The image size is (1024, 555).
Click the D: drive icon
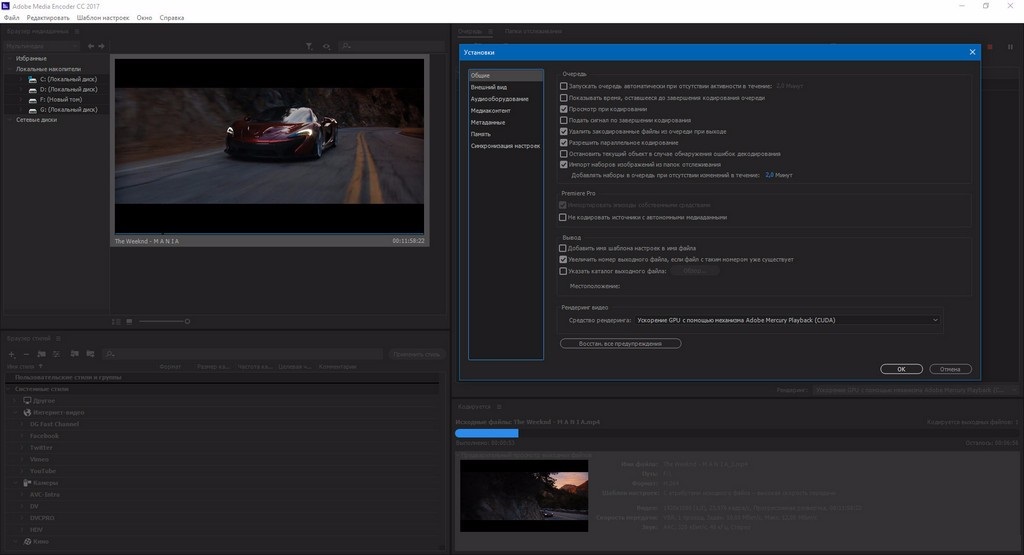33,89
